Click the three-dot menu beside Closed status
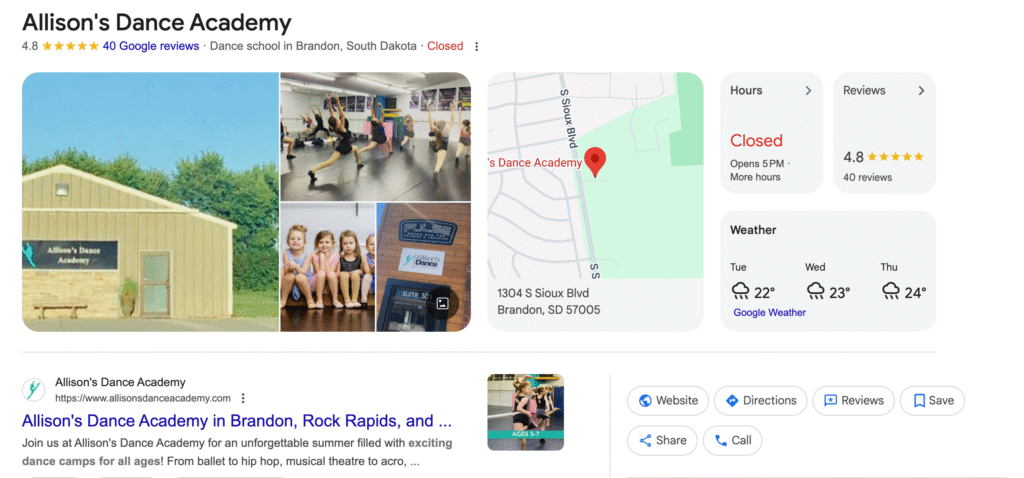The height and width of the screenshot is (478, 1024). click(x=477, y=46)
